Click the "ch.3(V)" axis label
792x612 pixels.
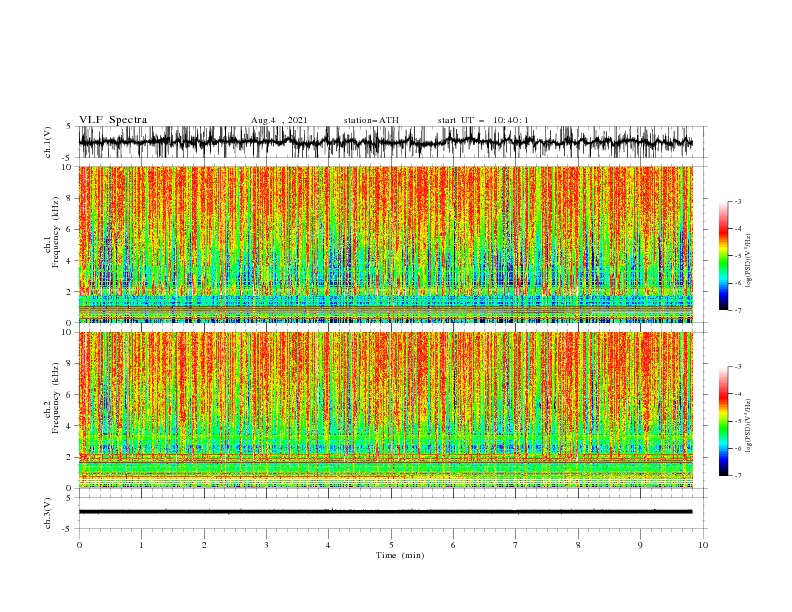pyautogui.click(x=48, y=513)
